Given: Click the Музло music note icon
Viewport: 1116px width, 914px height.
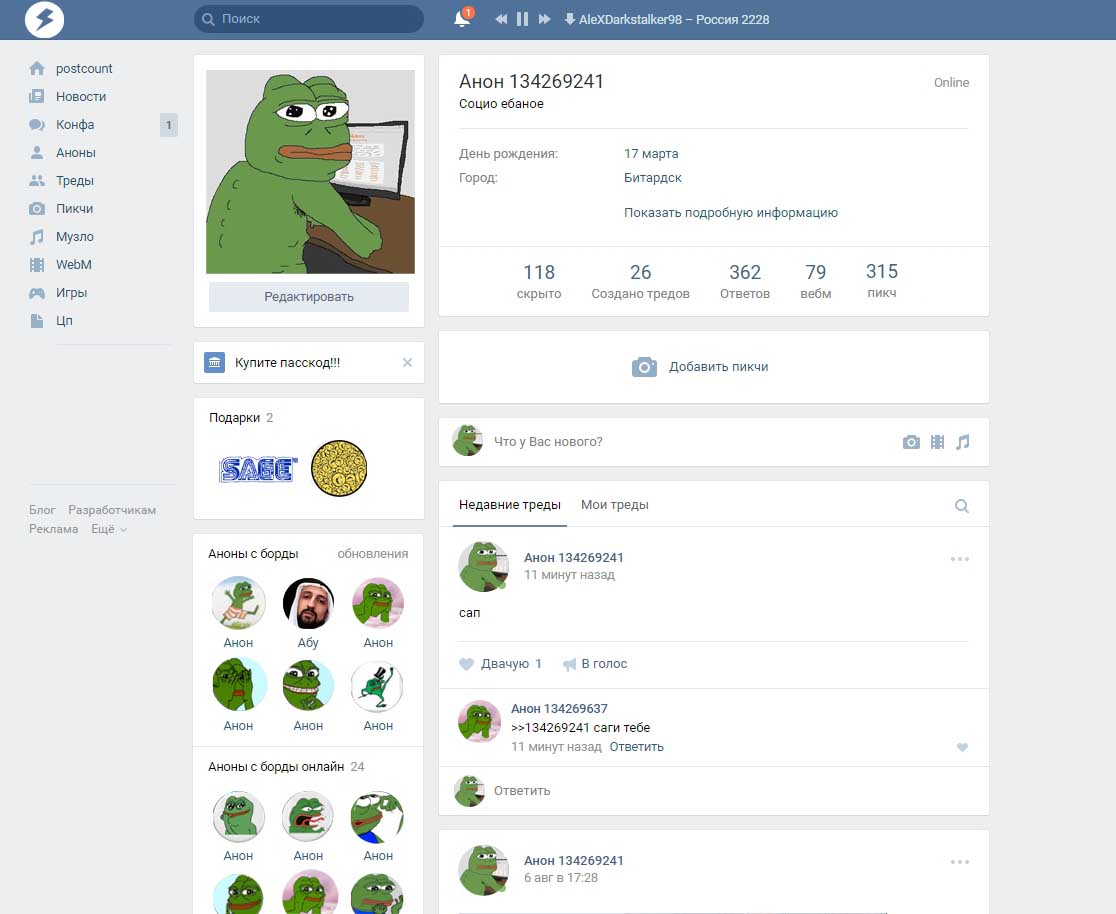Looking at the screenshot, I should point(37,237).
